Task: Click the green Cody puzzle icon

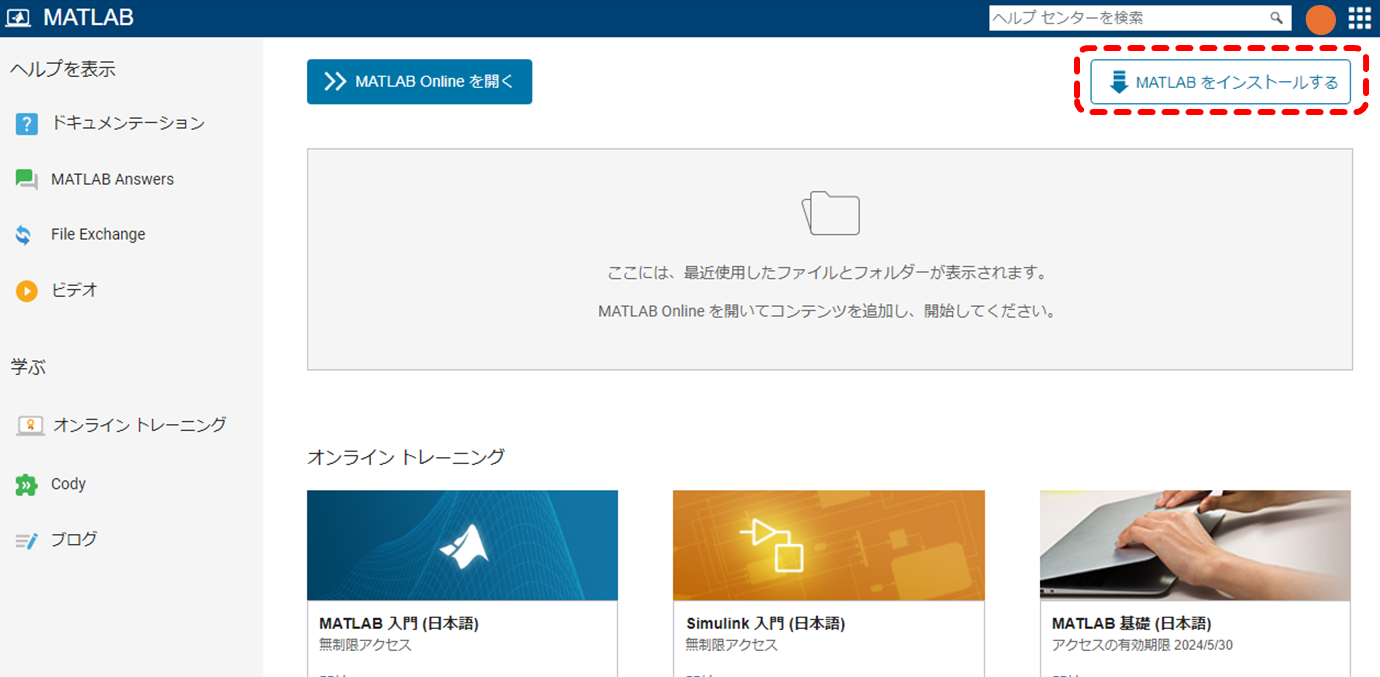Action: coord(27,485)
